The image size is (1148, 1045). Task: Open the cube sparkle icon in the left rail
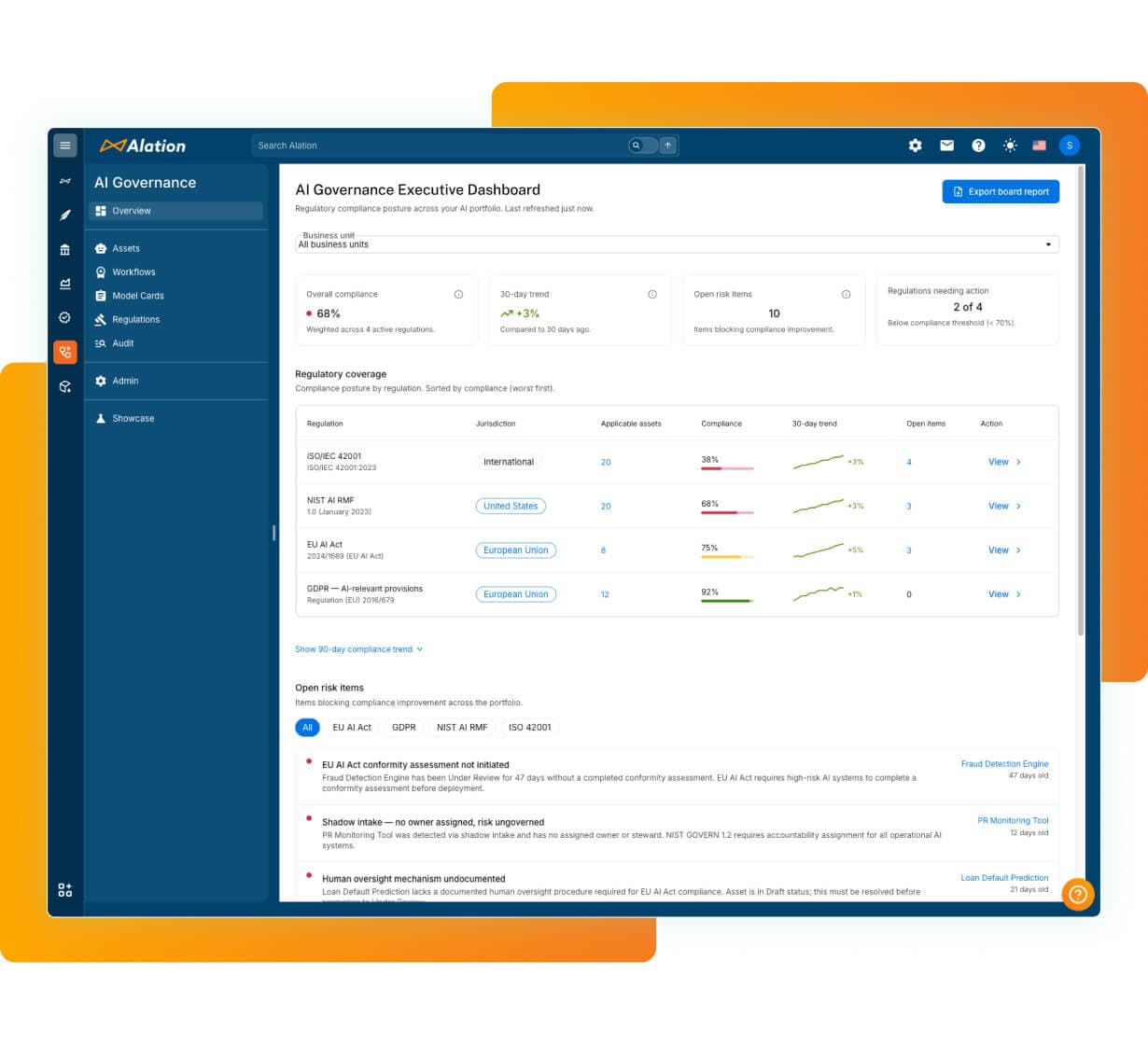click(64, 386)
